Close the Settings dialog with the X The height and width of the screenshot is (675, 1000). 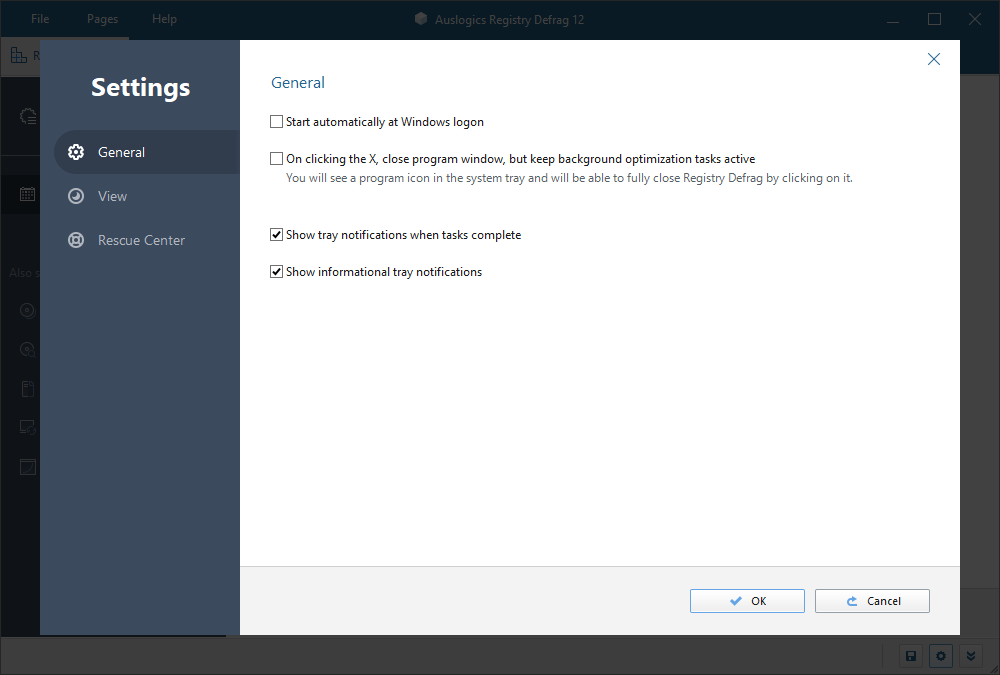934,59
